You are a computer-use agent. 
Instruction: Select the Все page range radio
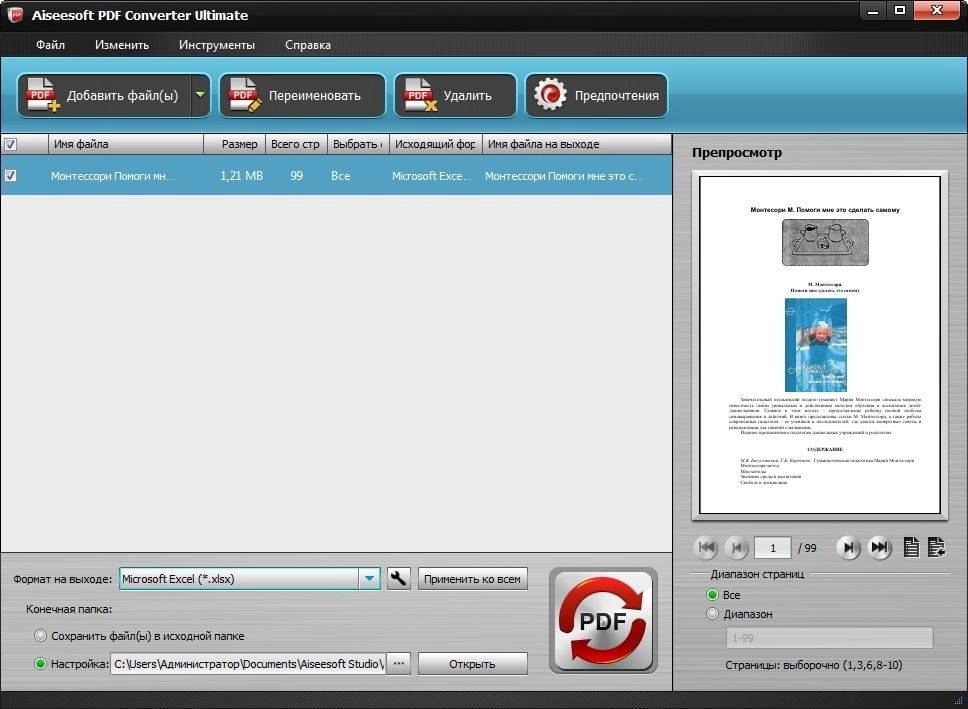(712, 595)
